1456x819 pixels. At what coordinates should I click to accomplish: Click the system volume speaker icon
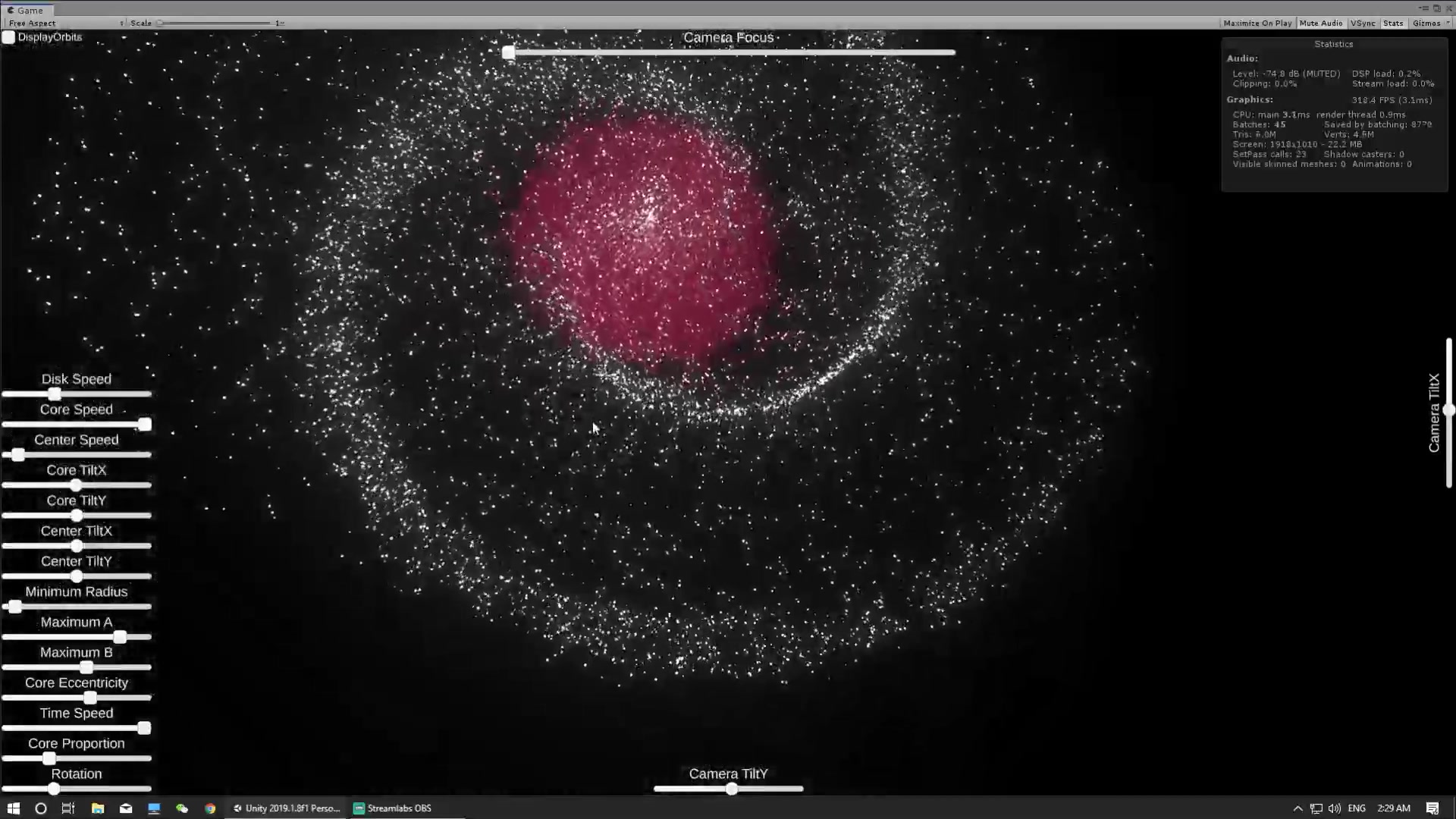click(x=1335, y=808)
